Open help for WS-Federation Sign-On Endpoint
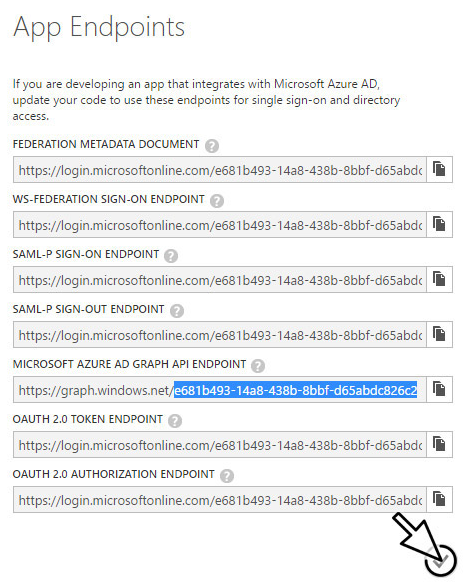The height and width of the screenshot is (584, 463). pos(217,200)
